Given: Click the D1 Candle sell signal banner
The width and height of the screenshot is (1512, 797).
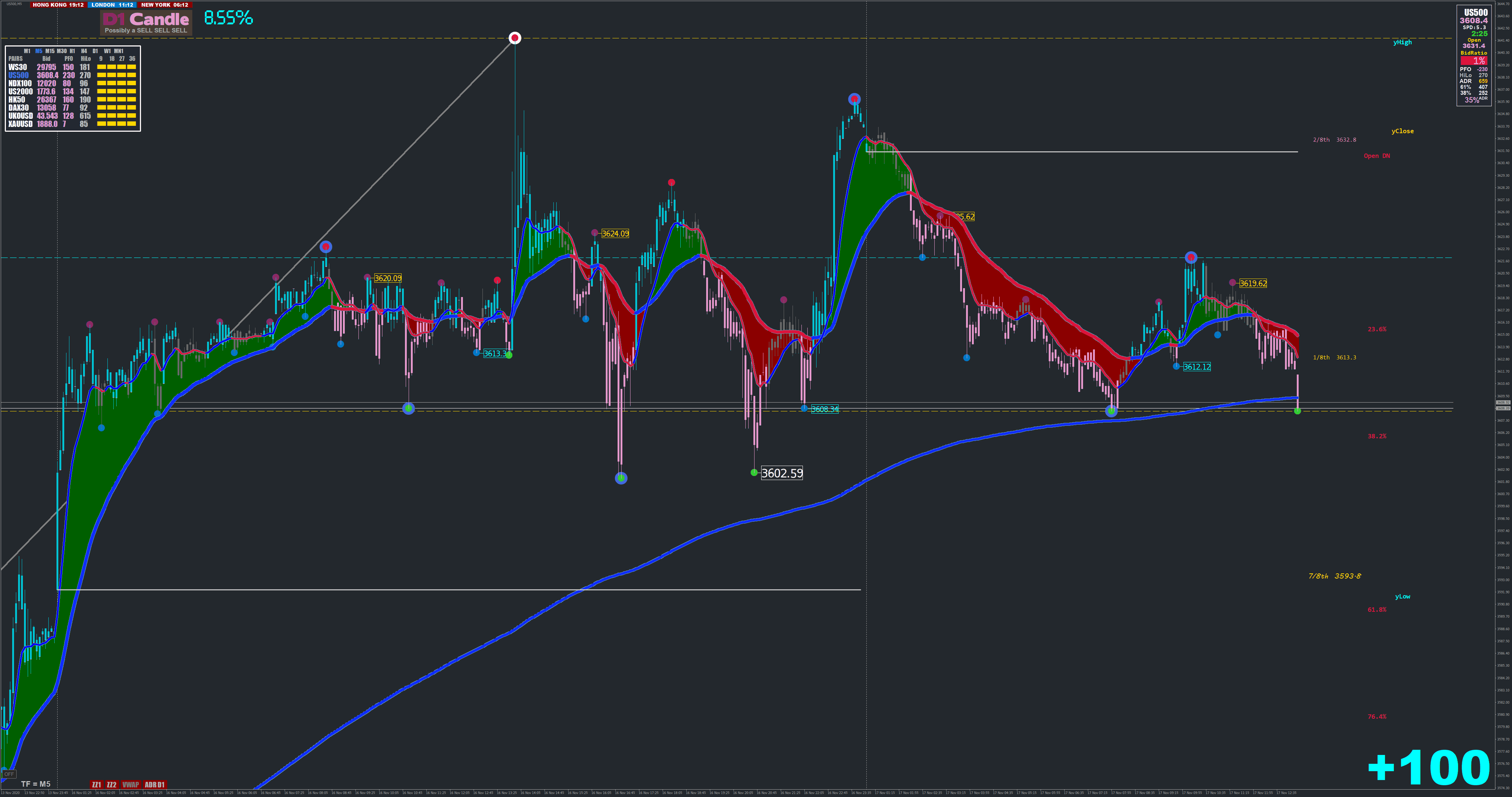Looking at the screenshot, I should click(146, 23).
